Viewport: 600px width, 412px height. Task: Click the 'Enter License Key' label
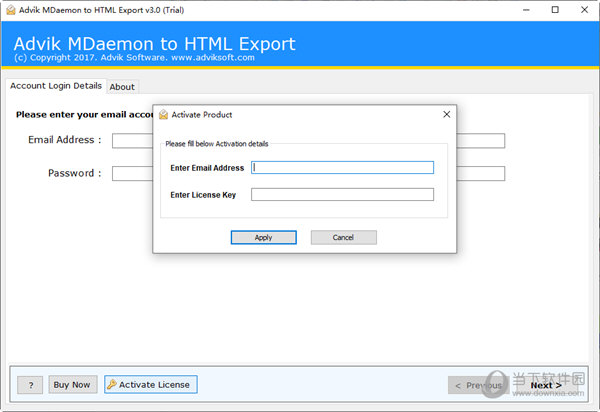point(203,195)
